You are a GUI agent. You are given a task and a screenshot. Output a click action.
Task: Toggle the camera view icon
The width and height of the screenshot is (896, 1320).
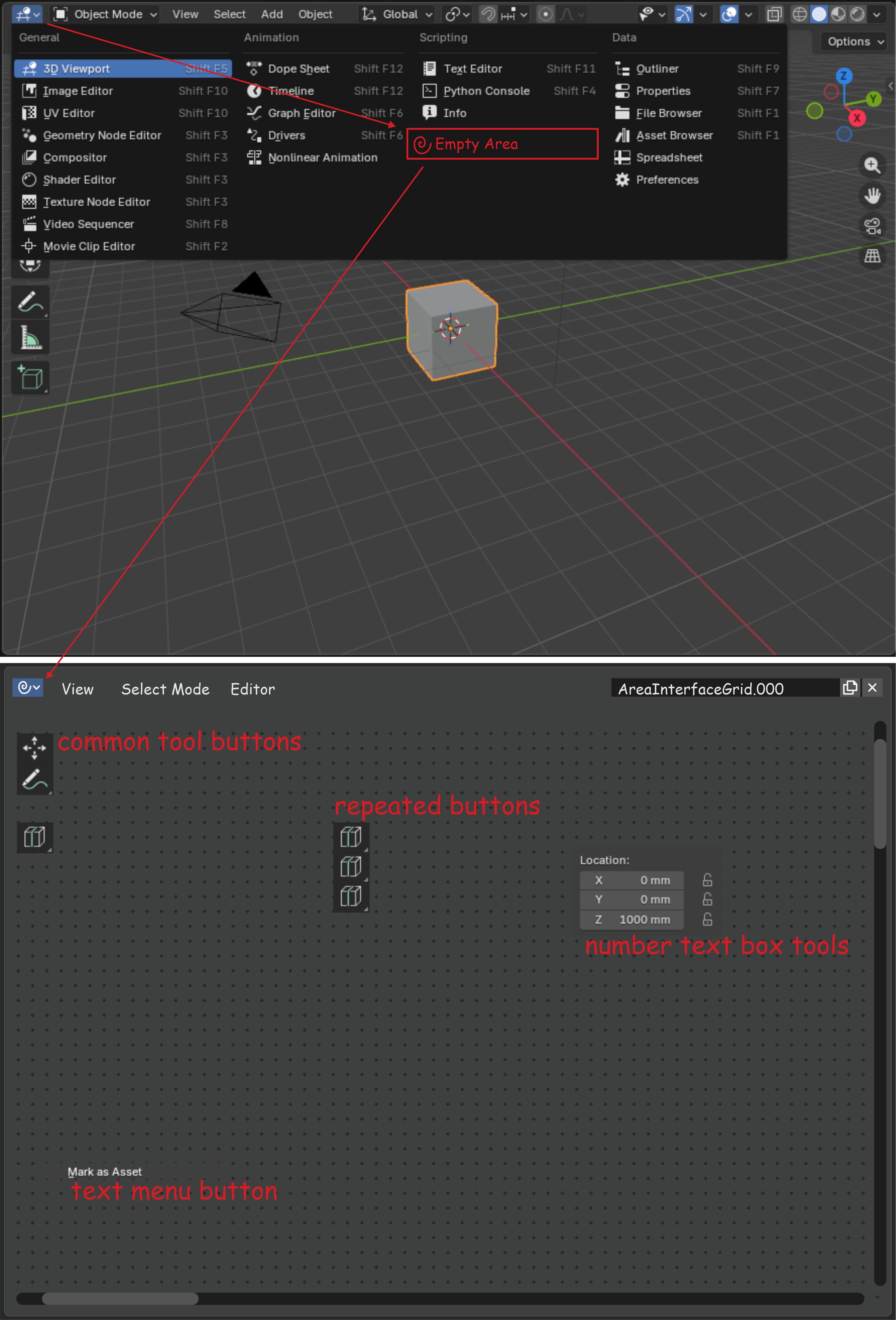click(x=872, y=226)
